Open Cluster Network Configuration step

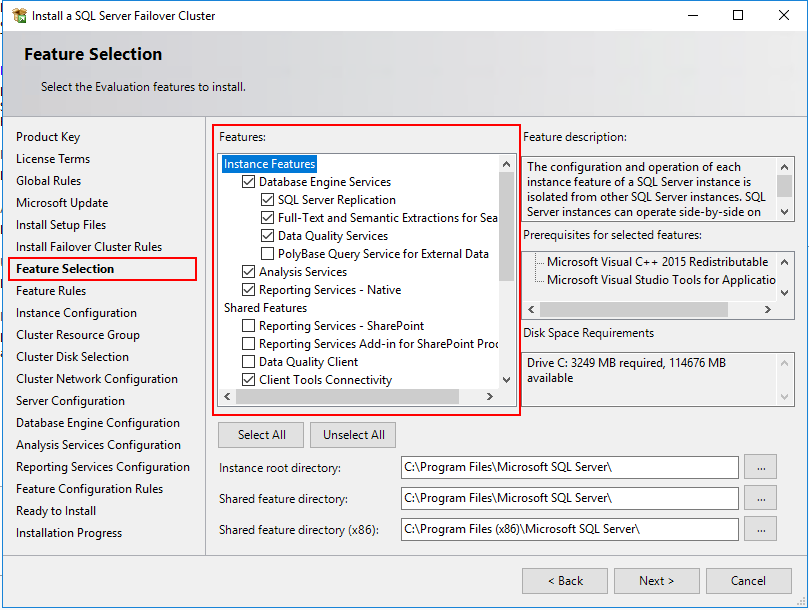(x=97, y=379)
